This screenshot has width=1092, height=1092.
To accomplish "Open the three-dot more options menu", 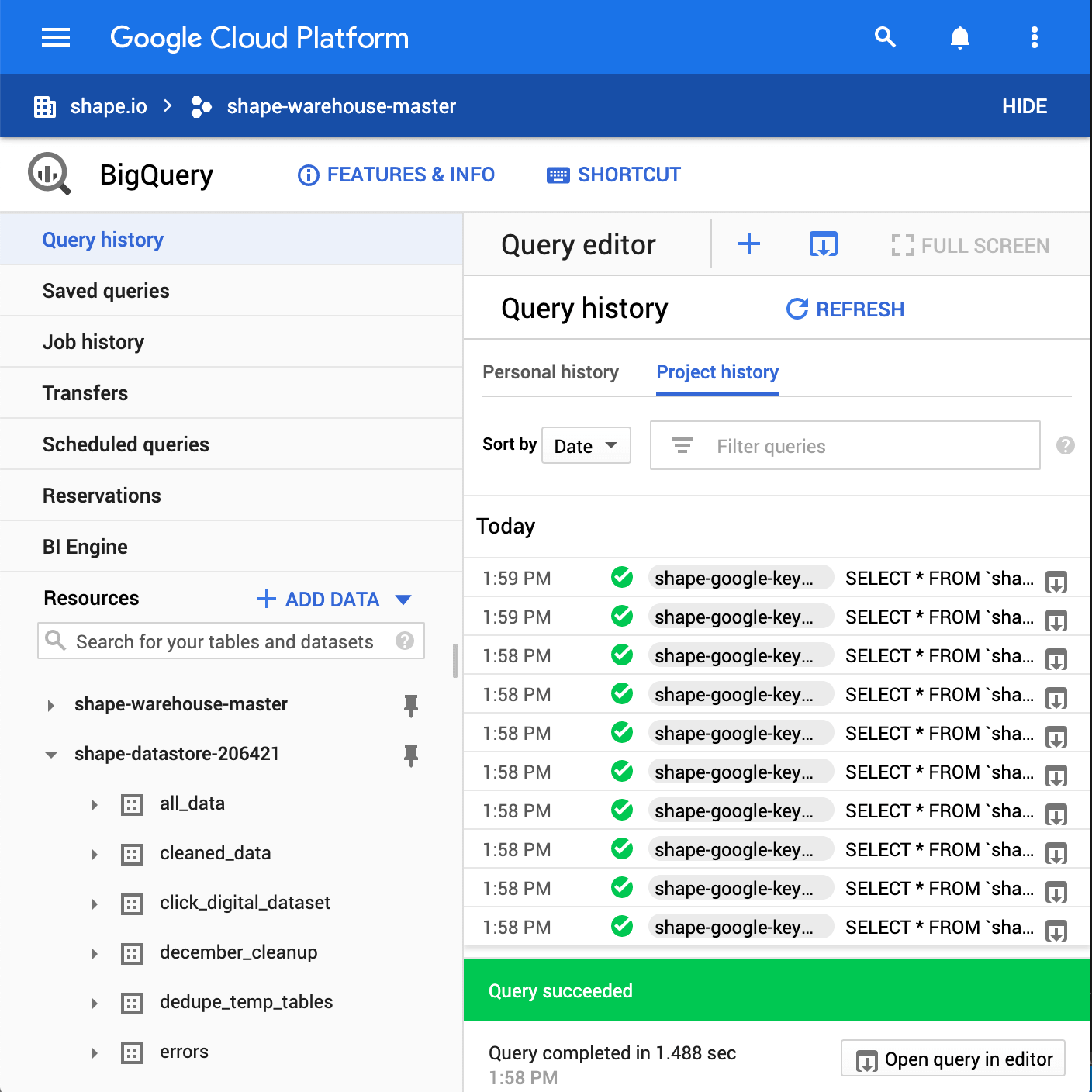I will click(x=1034, y=37).
